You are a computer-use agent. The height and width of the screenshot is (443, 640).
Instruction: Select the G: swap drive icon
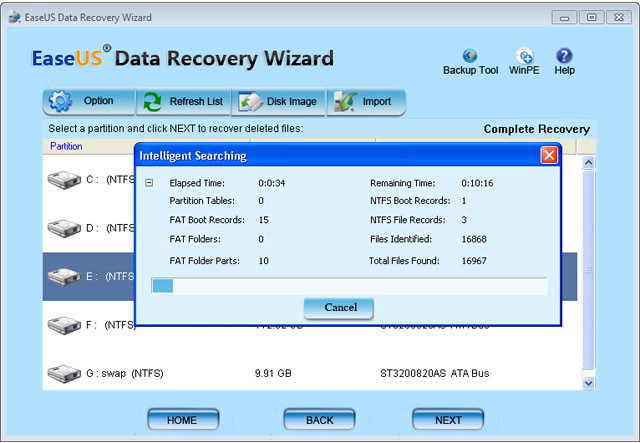coord(64,374)
